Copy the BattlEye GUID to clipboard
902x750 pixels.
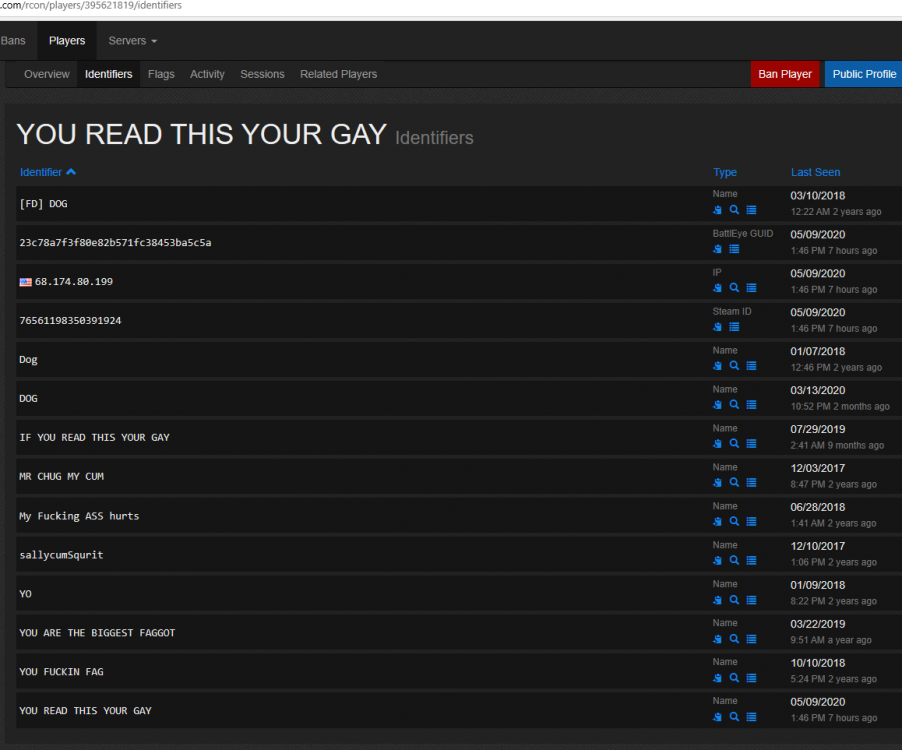click(717, 249)
